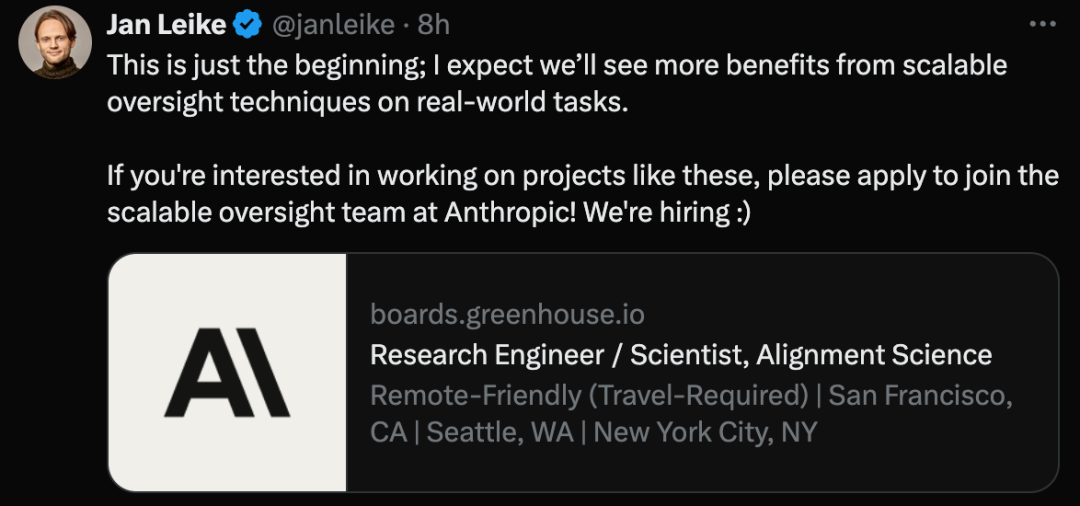This screenshot has height=506, width=1080.
Task: Click the 'We're hiring :)' text
Action: click(x=666, y=213)
